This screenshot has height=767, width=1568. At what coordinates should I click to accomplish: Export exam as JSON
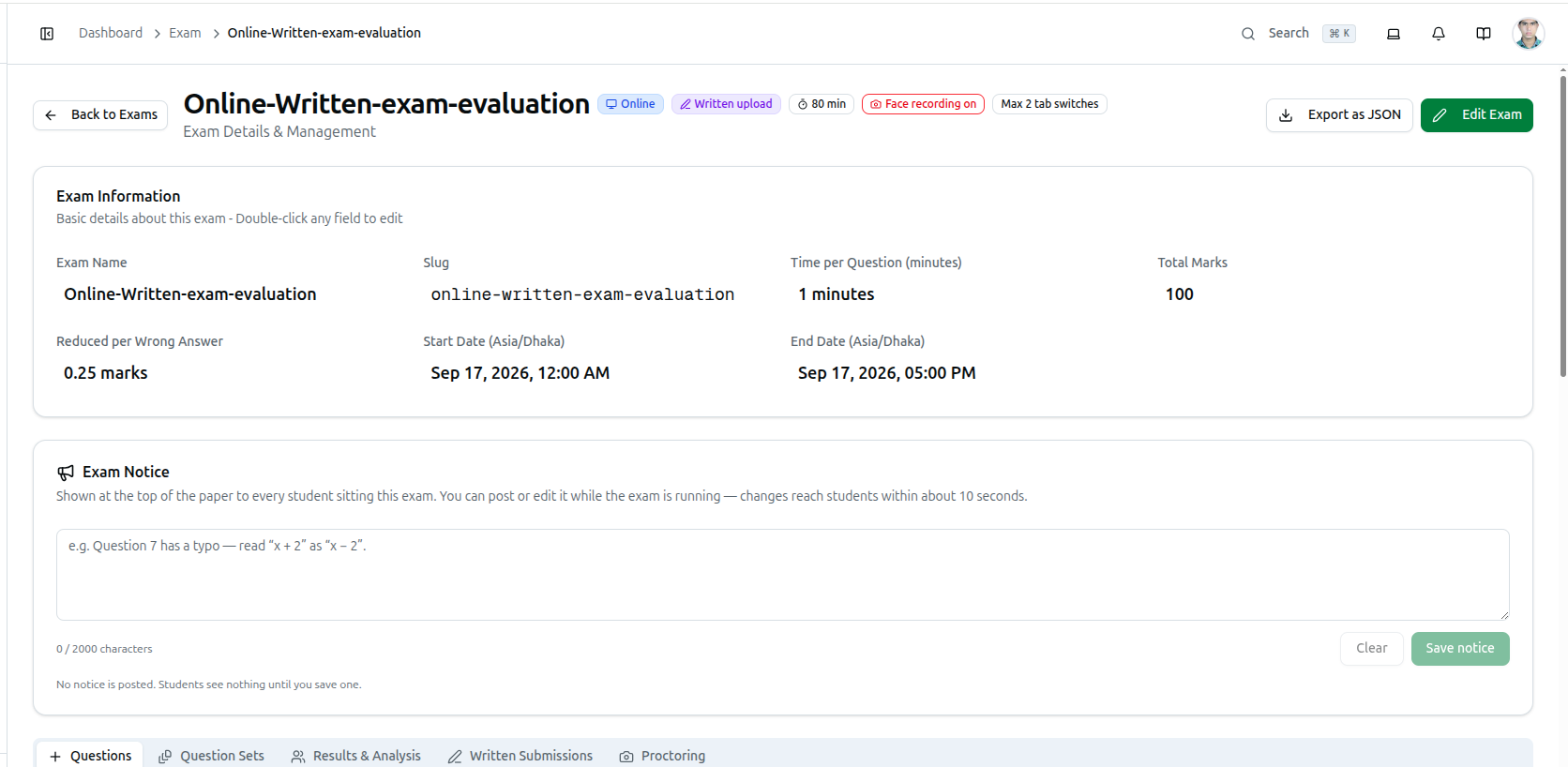click(x=1339, y=115)
